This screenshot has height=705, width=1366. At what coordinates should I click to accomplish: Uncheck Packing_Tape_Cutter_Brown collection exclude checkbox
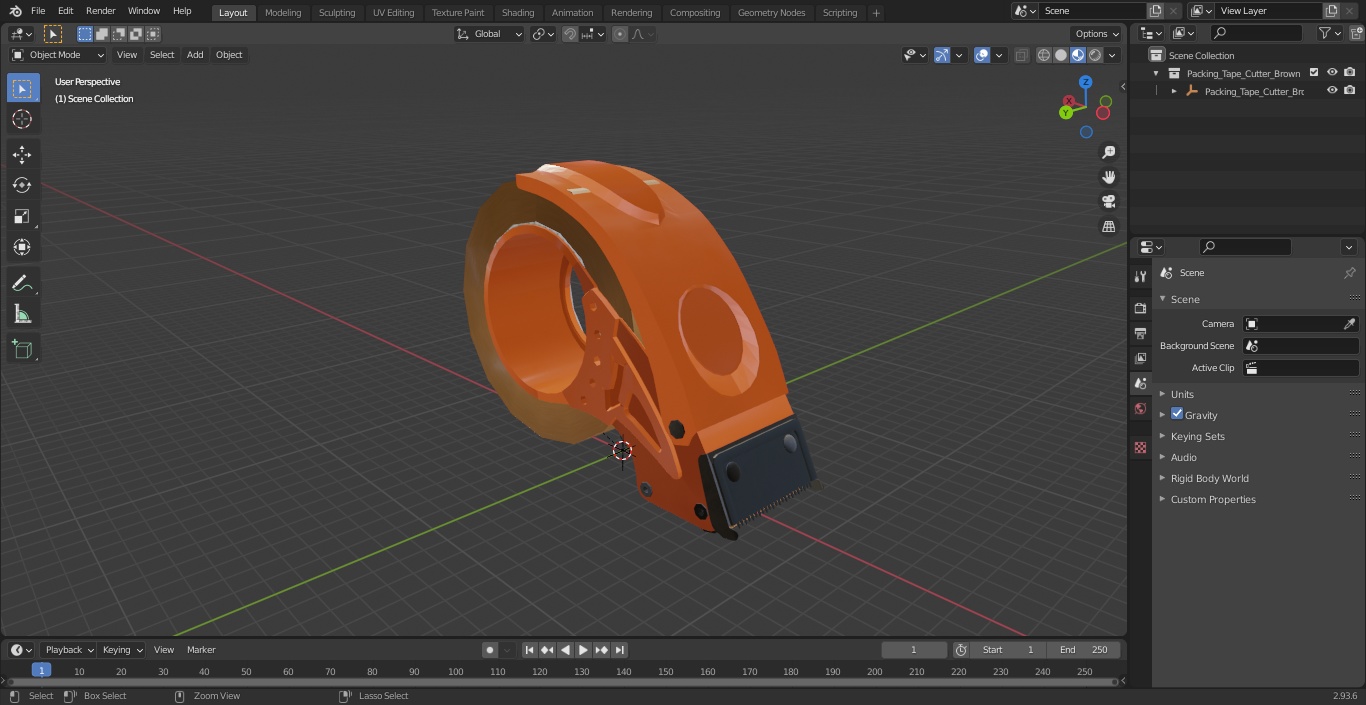(x=1314, y=72)
